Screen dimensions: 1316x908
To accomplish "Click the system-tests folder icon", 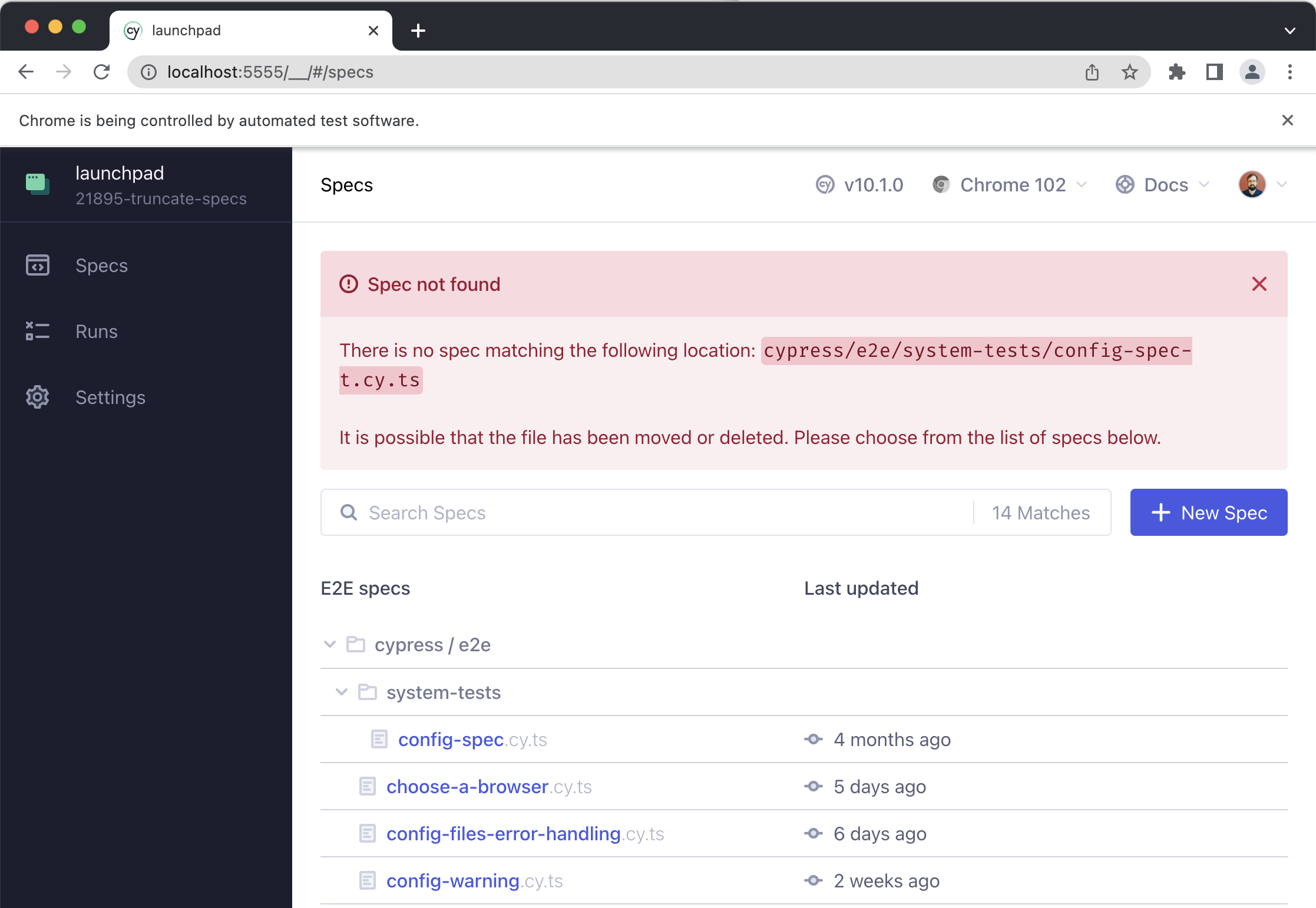I will [x=367, y=692].
